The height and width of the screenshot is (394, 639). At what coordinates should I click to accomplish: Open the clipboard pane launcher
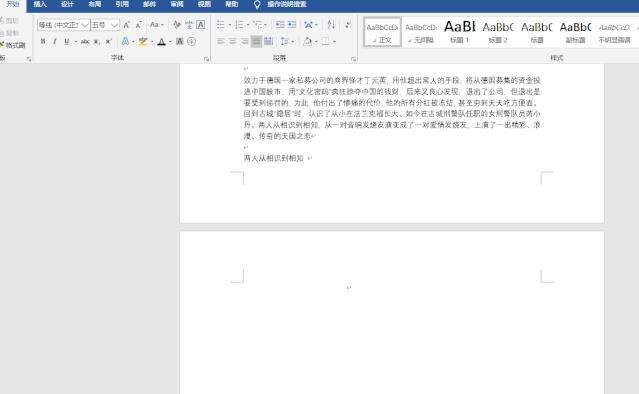(x=29, y=59)
